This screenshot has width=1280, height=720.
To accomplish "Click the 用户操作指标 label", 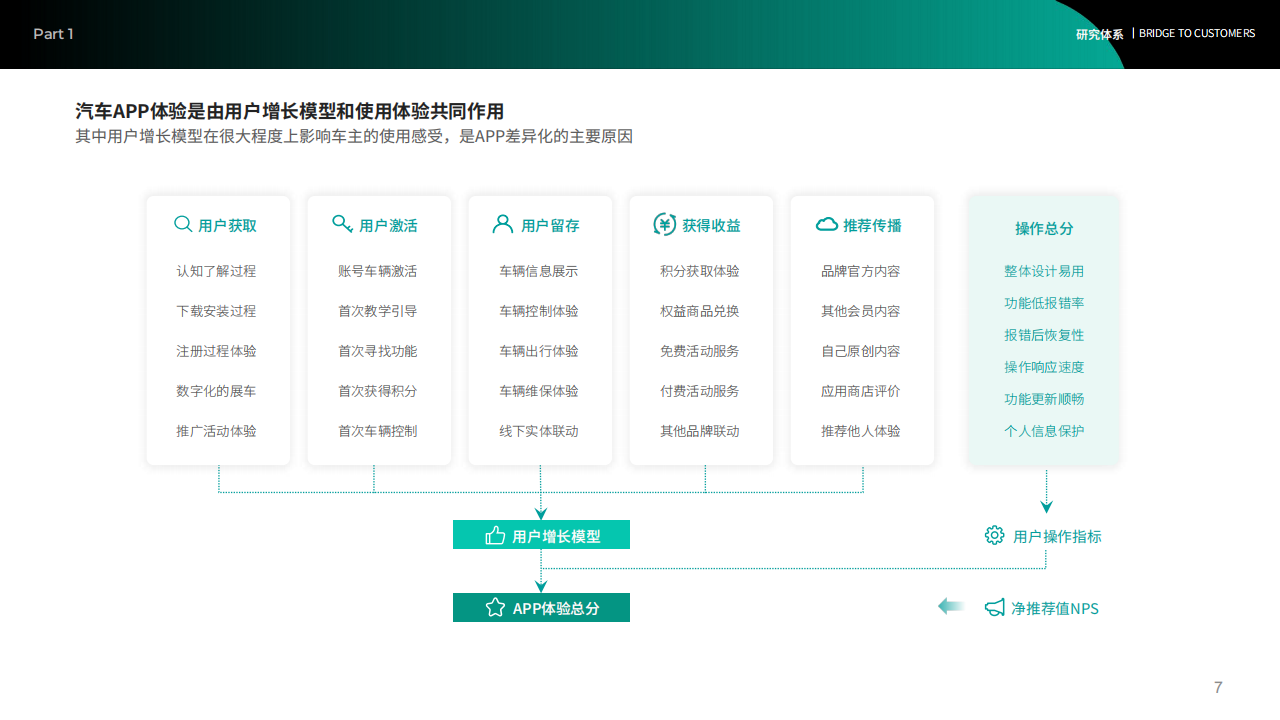I will coord(1057,536).
